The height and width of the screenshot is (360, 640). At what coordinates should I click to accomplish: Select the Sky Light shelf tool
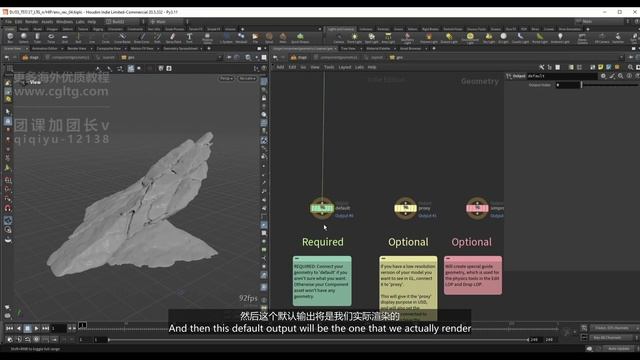click(489, 38)
